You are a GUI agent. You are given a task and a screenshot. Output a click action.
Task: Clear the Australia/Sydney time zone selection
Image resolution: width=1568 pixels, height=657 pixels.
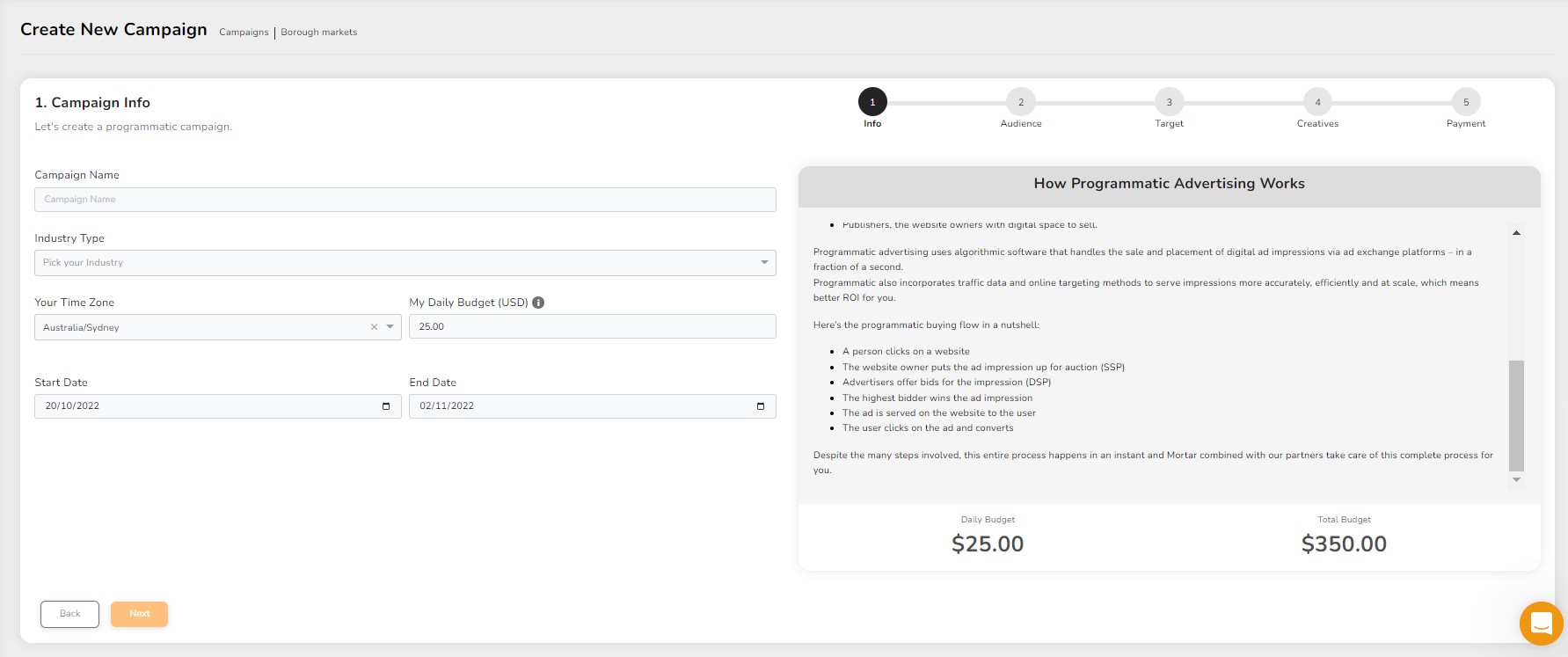coord(374,327)
